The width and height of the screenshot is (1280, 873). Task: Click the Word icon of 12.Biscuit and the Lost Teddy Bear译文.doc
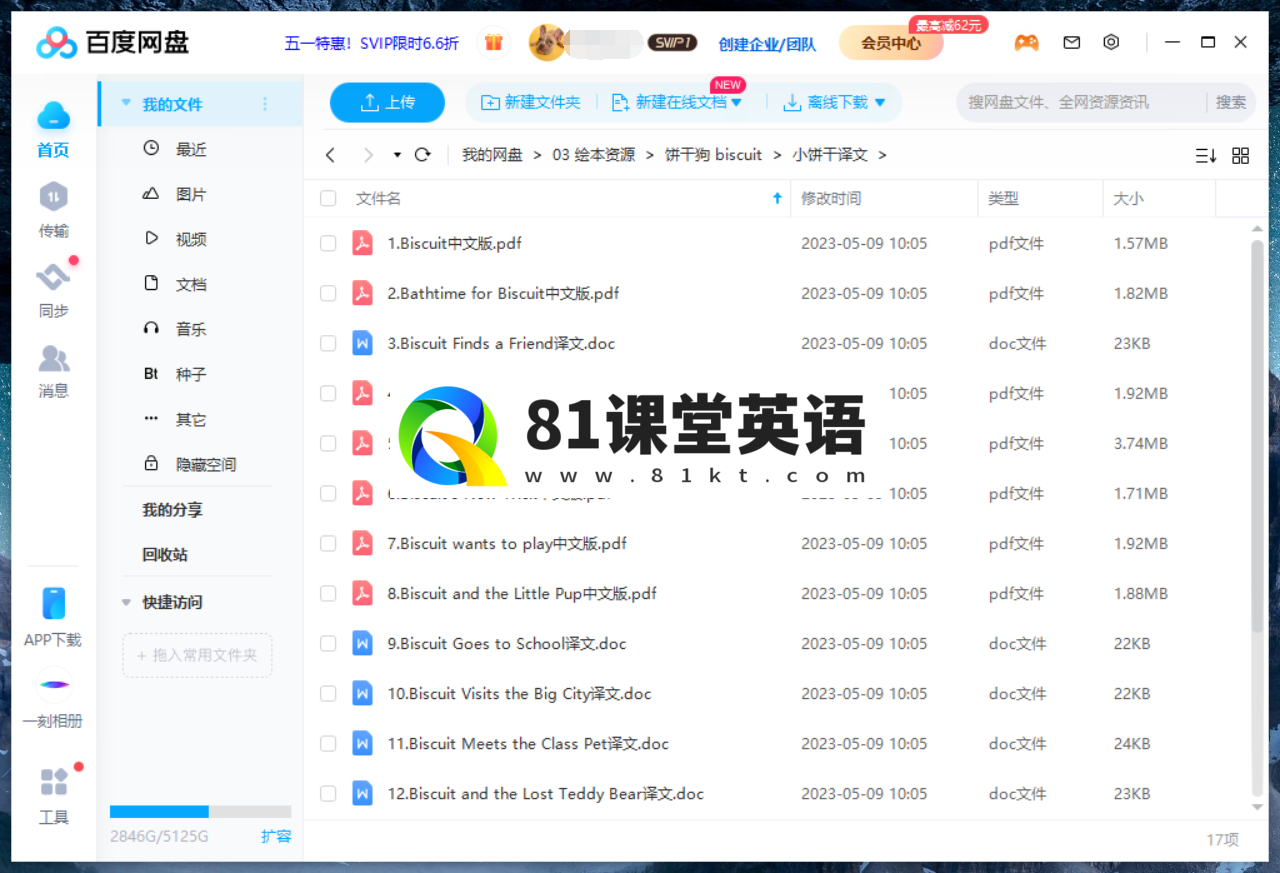(362, 793)
